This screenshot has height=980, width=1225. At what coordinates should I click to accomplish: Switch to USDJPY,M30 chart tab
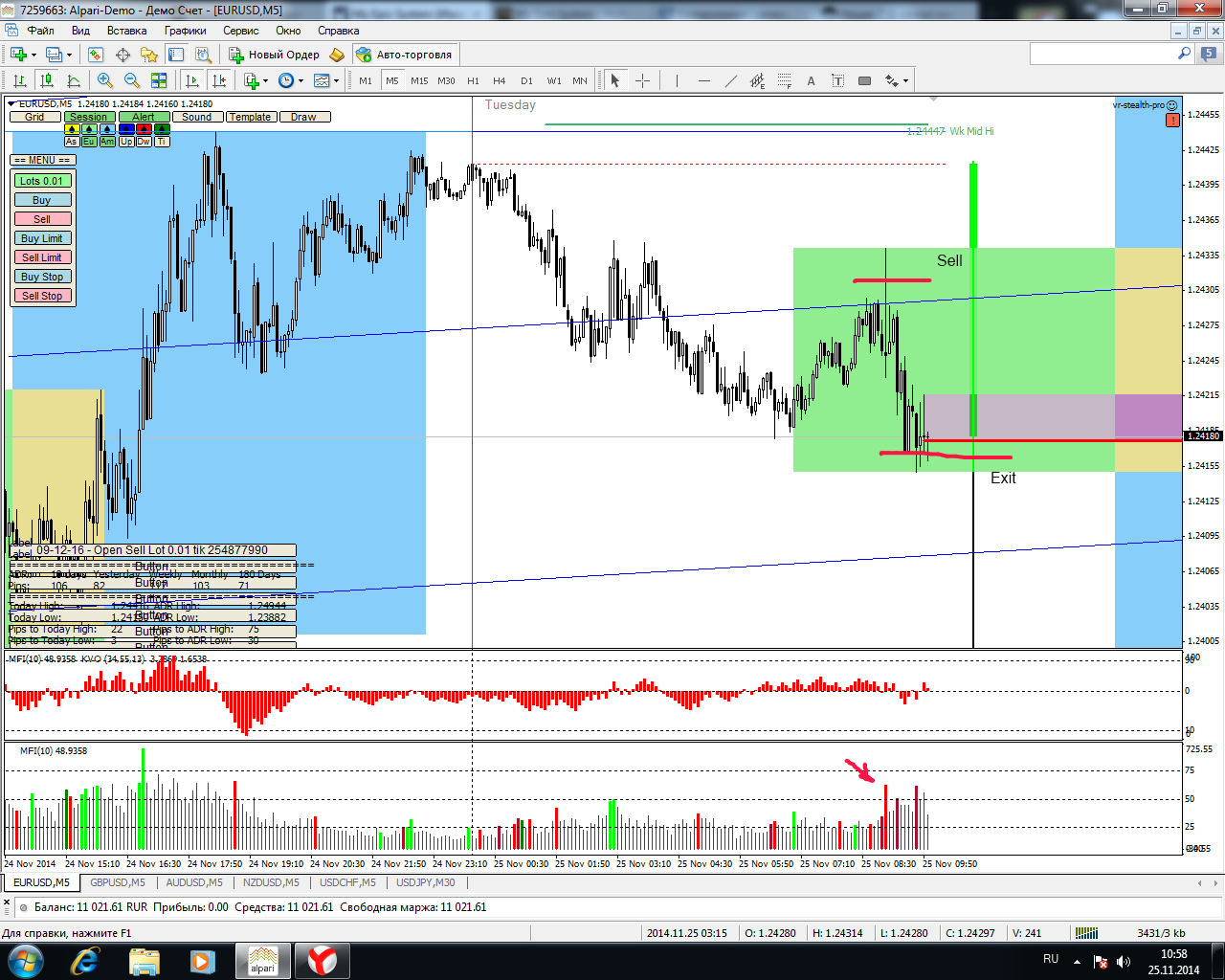coord(426,882)
